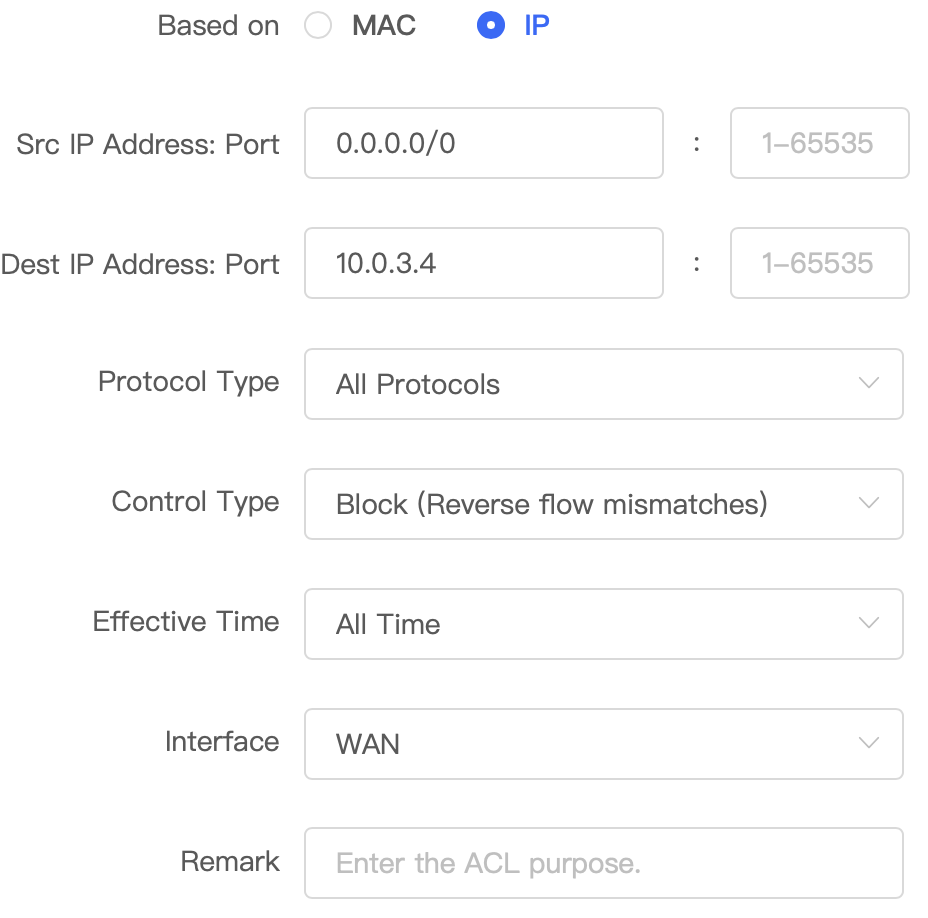Viewport: 928px width, 918px height.
Task: Open the Control Type dropdown showing Block
Action: 604,504
